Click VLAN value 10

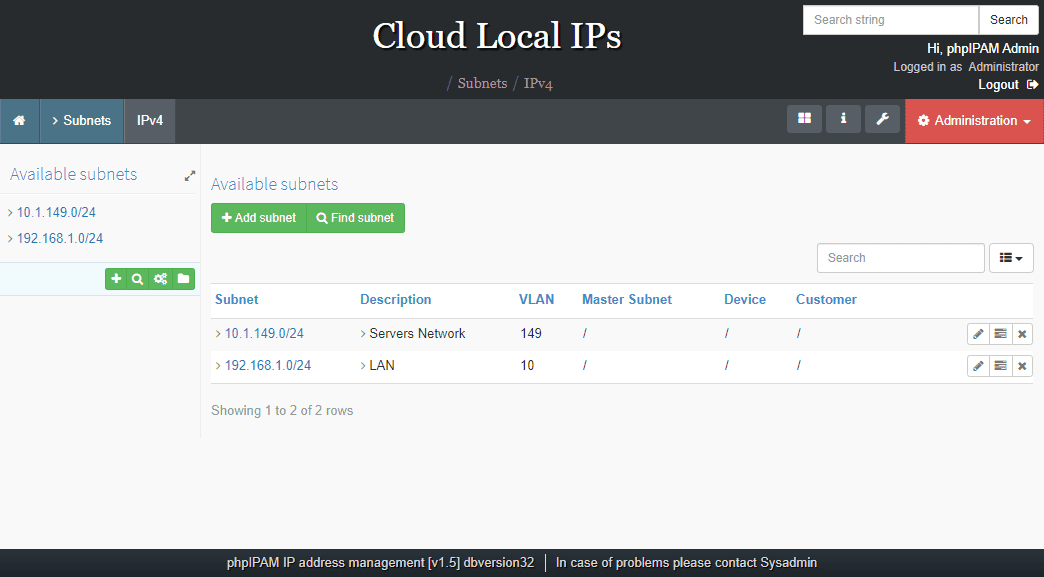527,365
